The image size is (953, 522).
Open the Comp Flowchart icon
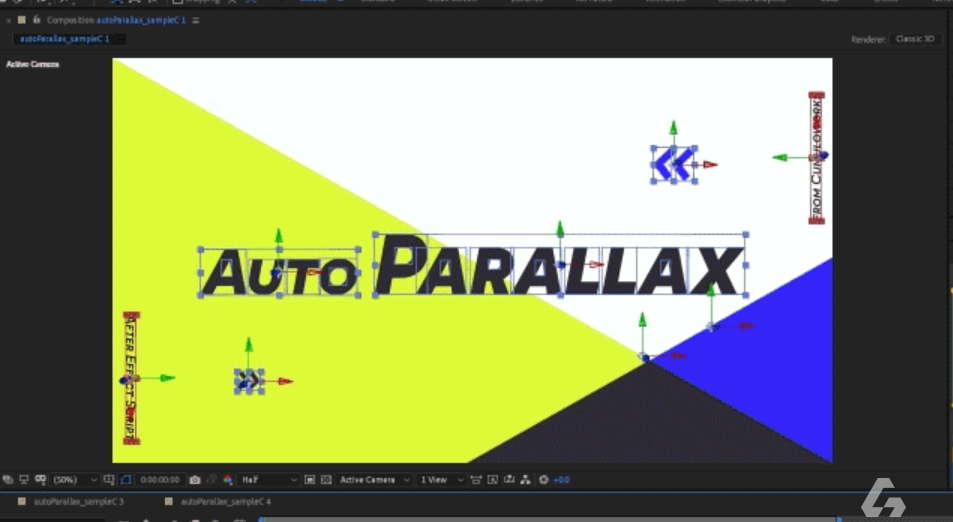[526, 480]
